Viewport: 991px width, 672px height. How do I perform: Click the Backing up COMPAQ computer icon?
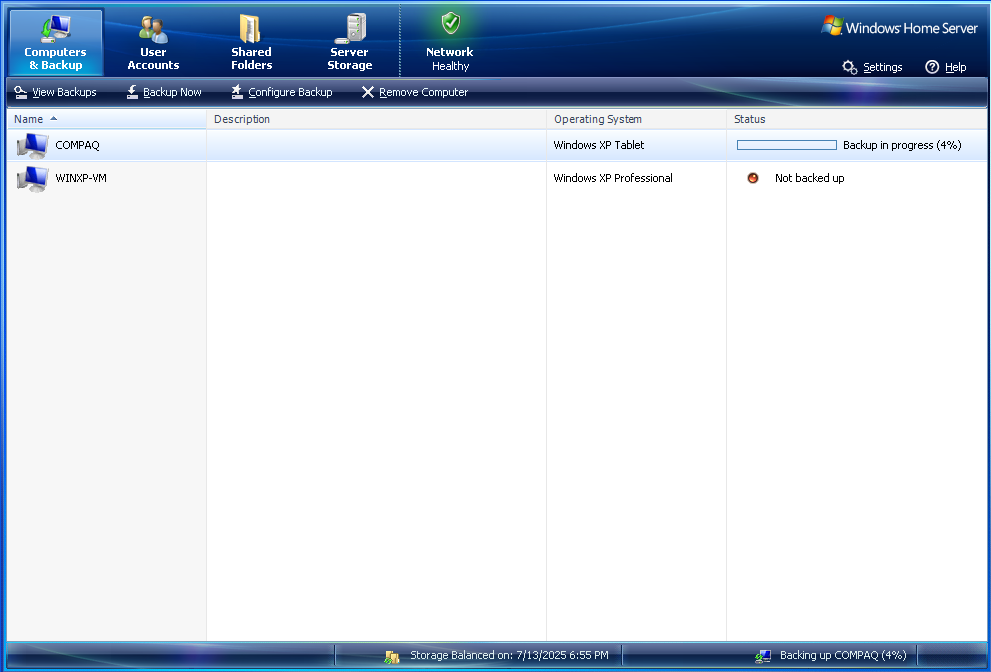coord(763,657)
